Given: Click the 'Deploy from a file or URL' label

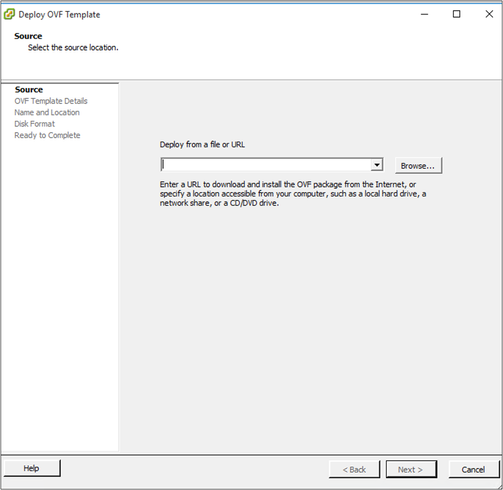Looking at the screenshot, I should 202,145.
